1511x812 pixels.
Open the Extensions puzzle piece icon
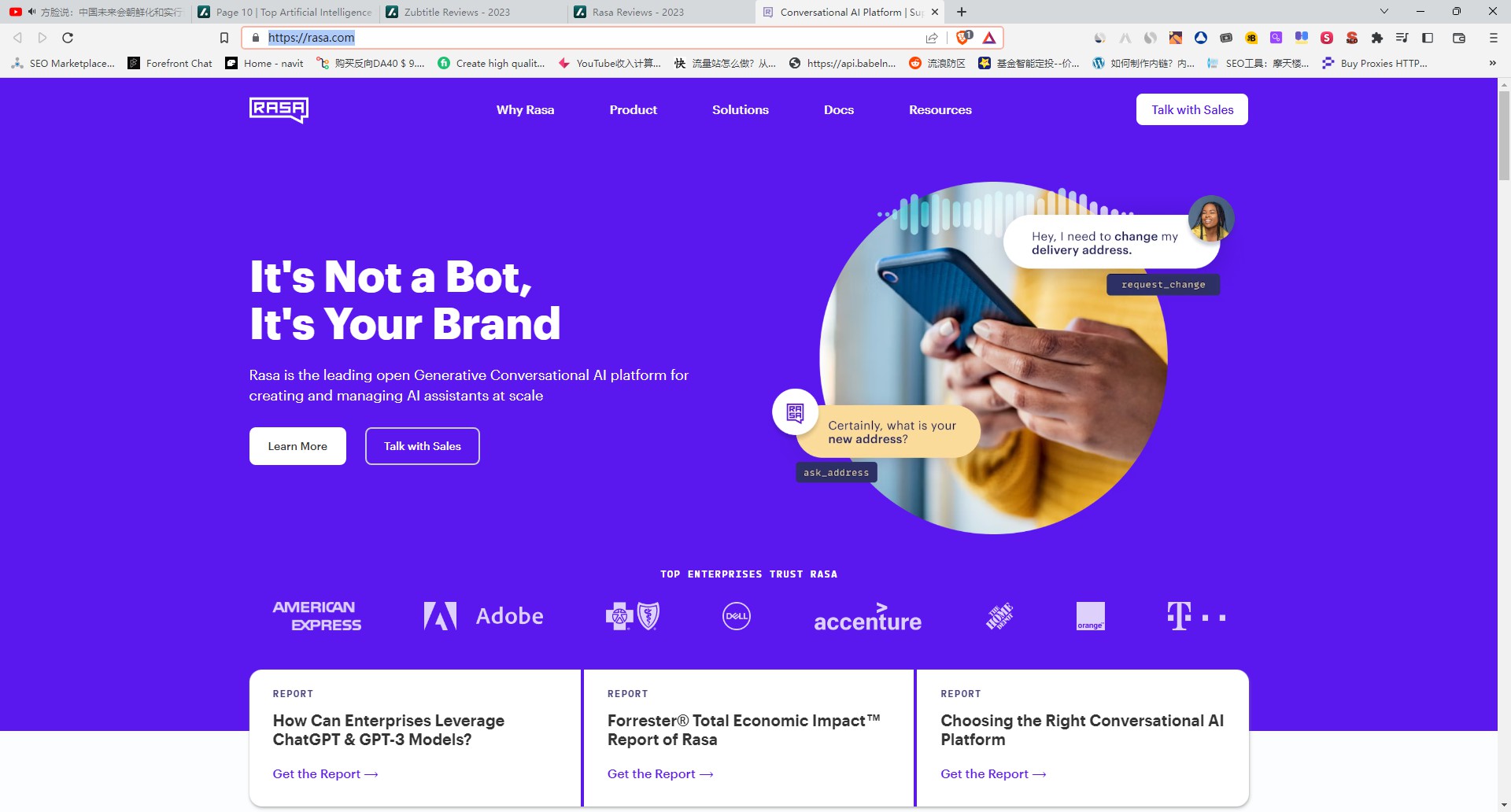point(1376,38)
